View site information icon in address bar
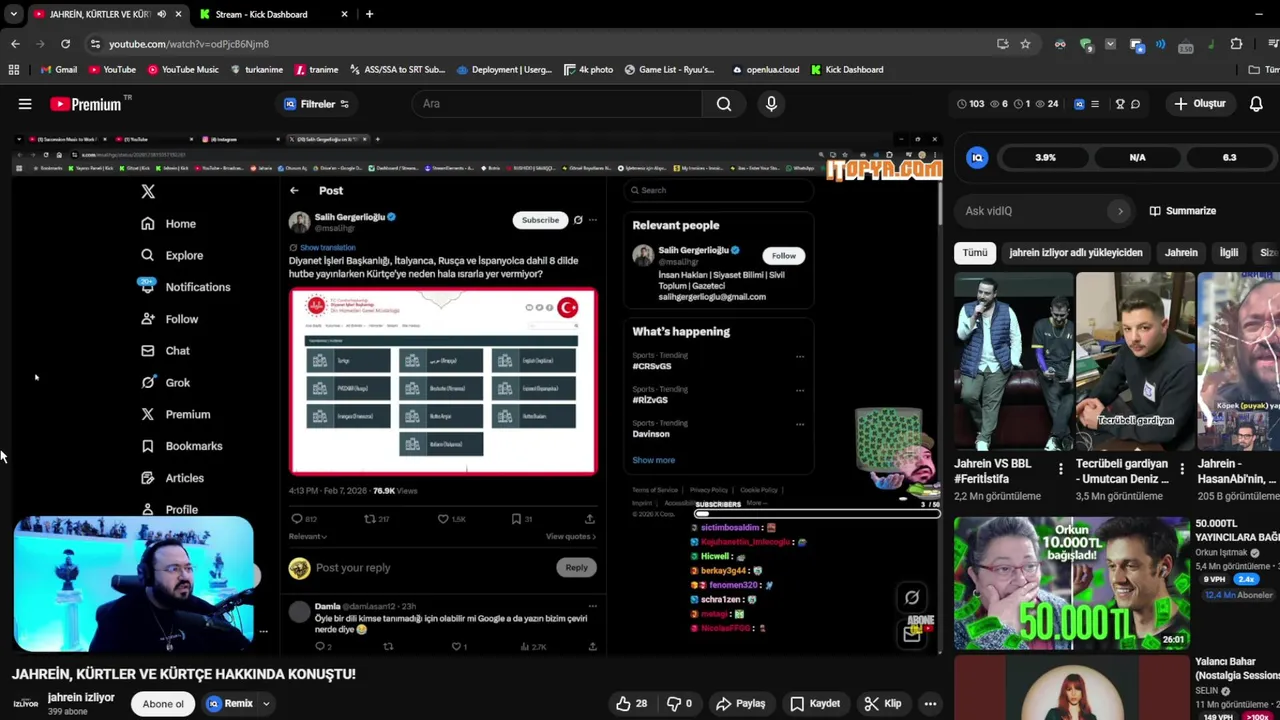This screenshot has height=720, width=1280. click(x=95, y=44)
